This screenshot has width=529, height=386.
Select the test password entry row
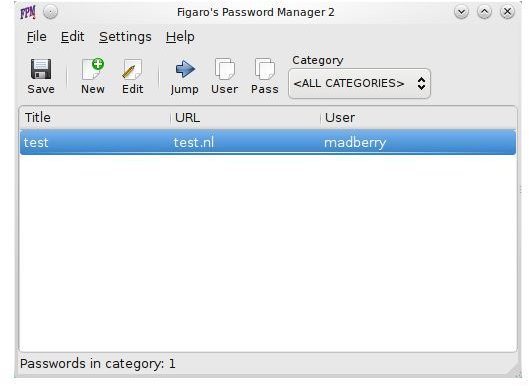[x=268, y=142]
